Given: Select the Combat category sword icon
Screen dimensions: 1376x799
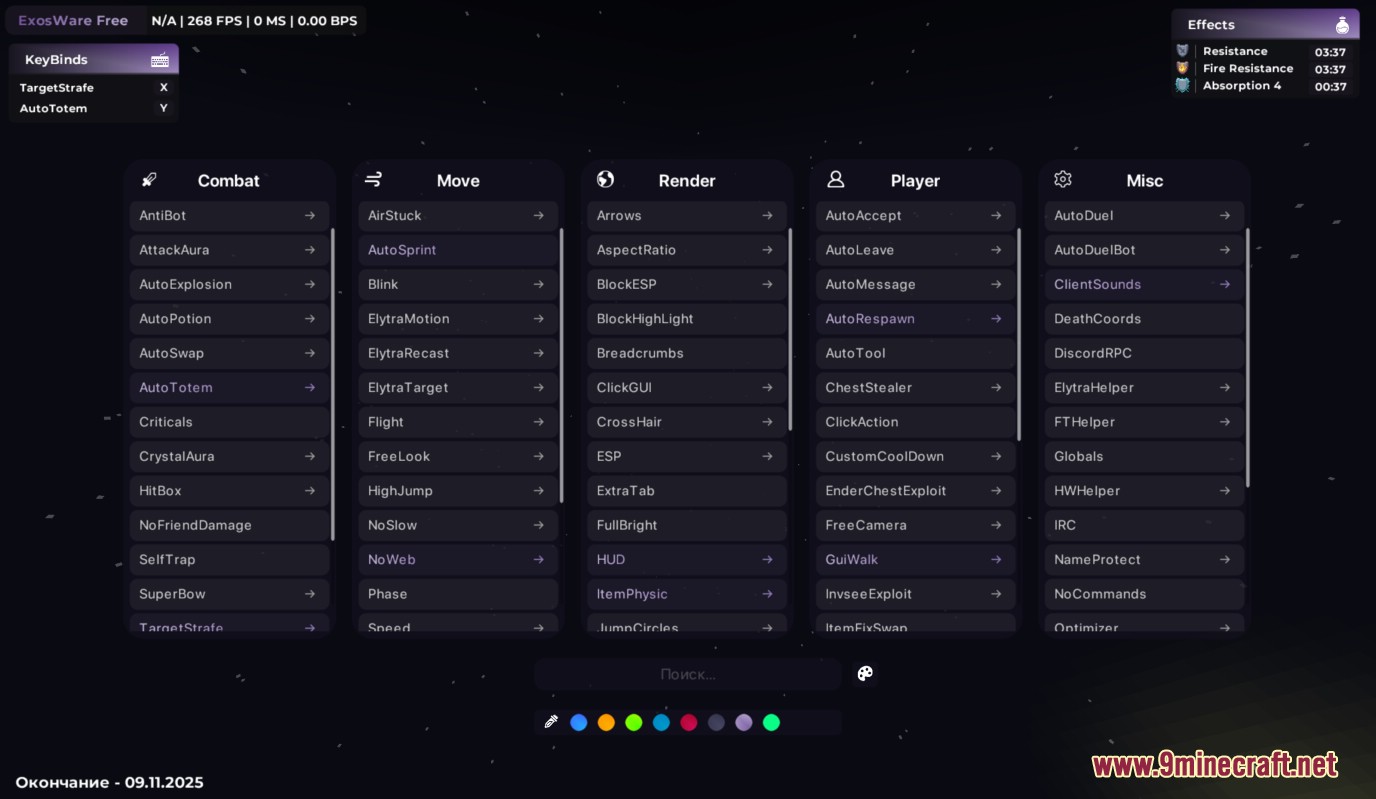Looking at the screenshot, I should pyautogui.click(x=148, y=179).
